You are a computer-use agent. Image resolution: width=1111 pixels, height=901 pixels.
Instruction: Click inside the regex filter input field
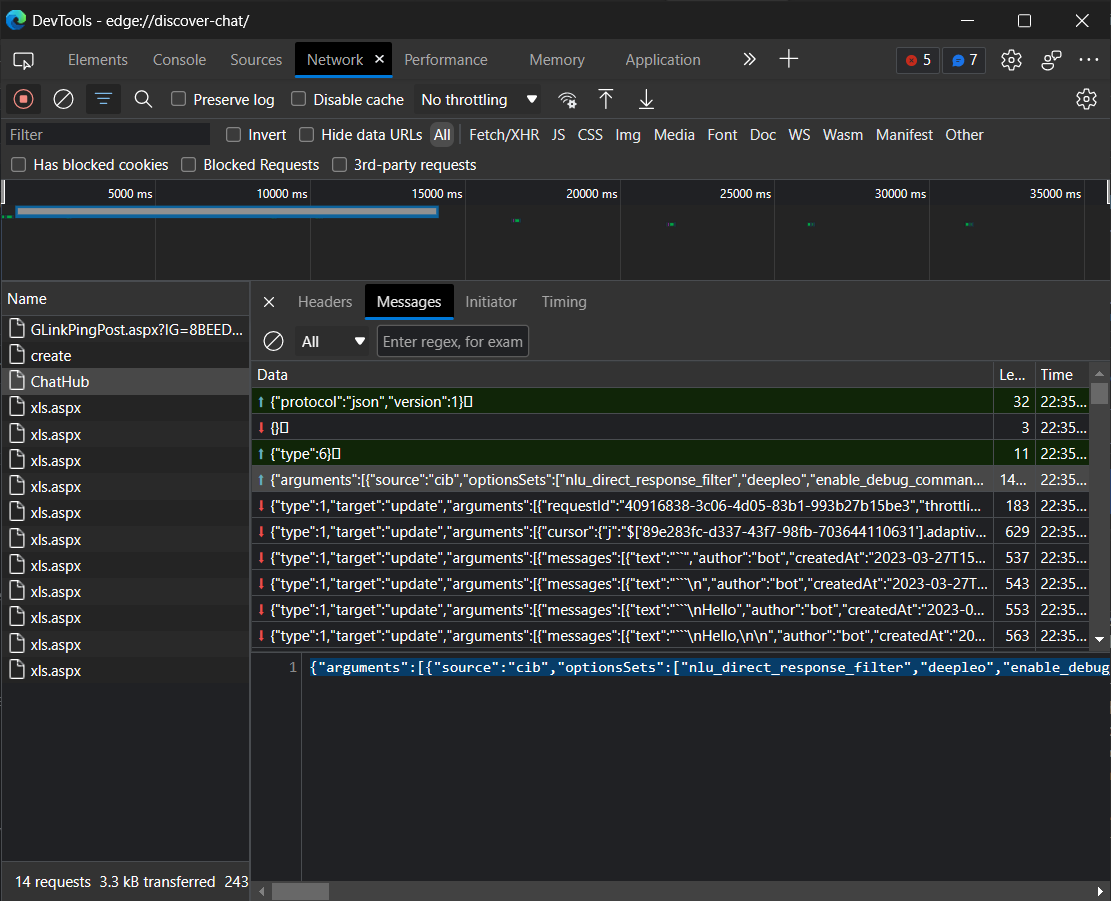[452, 341]
